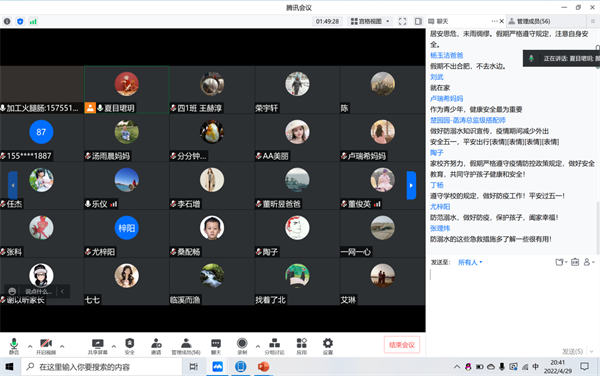Viewport: 600px width, 376px height.
Task: Open side panel menu at the far right
Action: tap(593, 21)
